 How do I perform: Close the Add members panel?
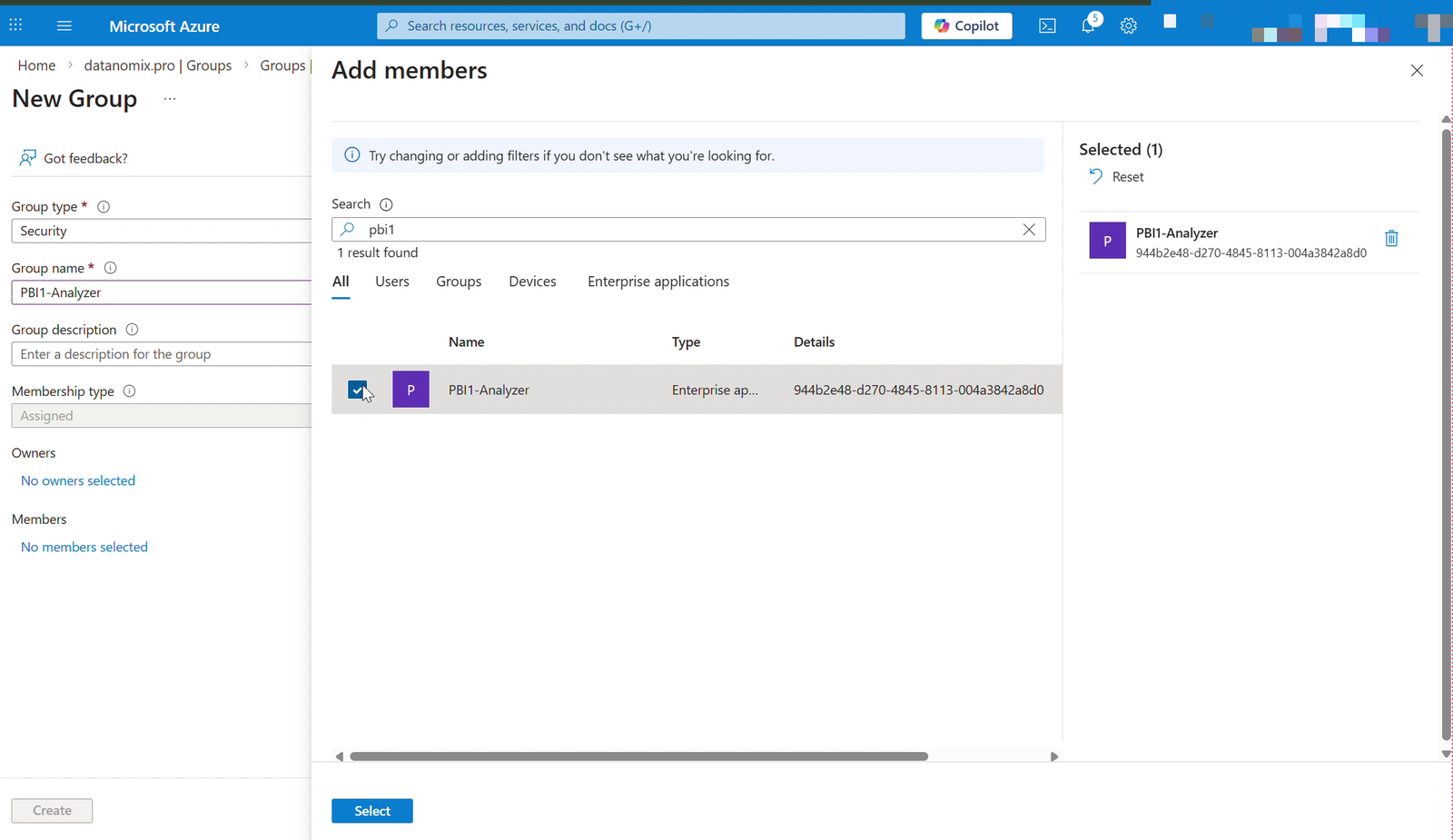1417,70
